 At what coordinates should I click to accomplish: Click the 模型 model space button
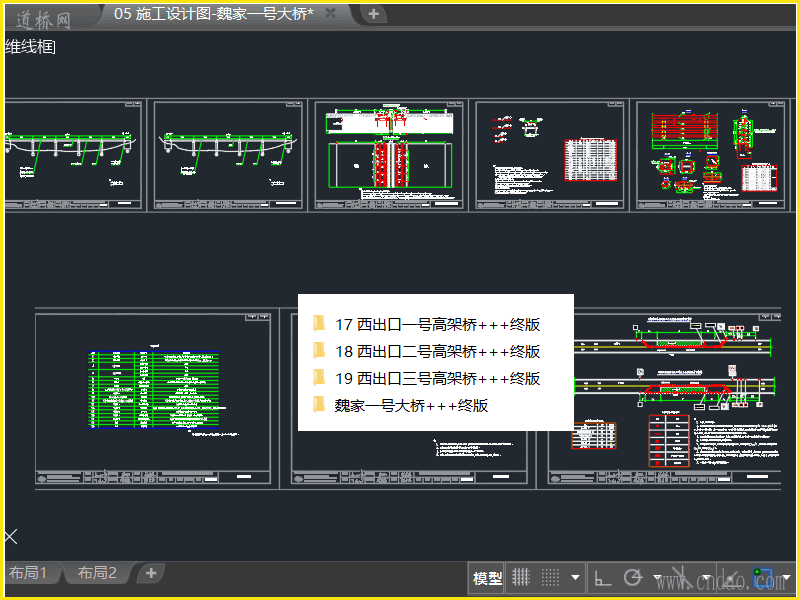(x=488, y=578)
